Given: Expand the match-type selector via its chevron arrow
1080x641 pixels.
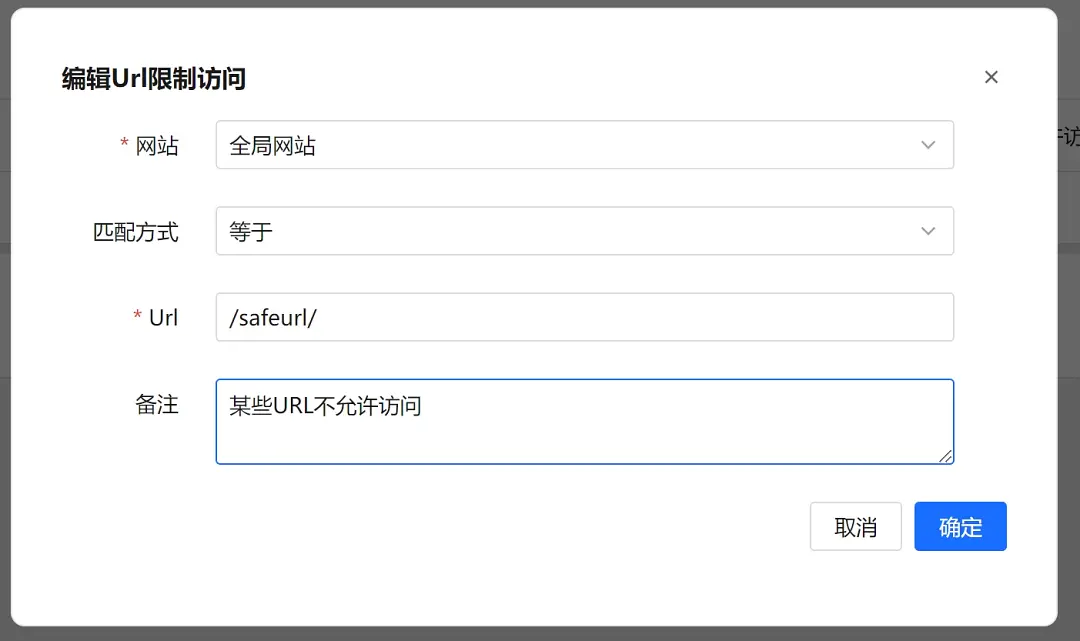Looking at the screenshot, I should pos(929,231).
